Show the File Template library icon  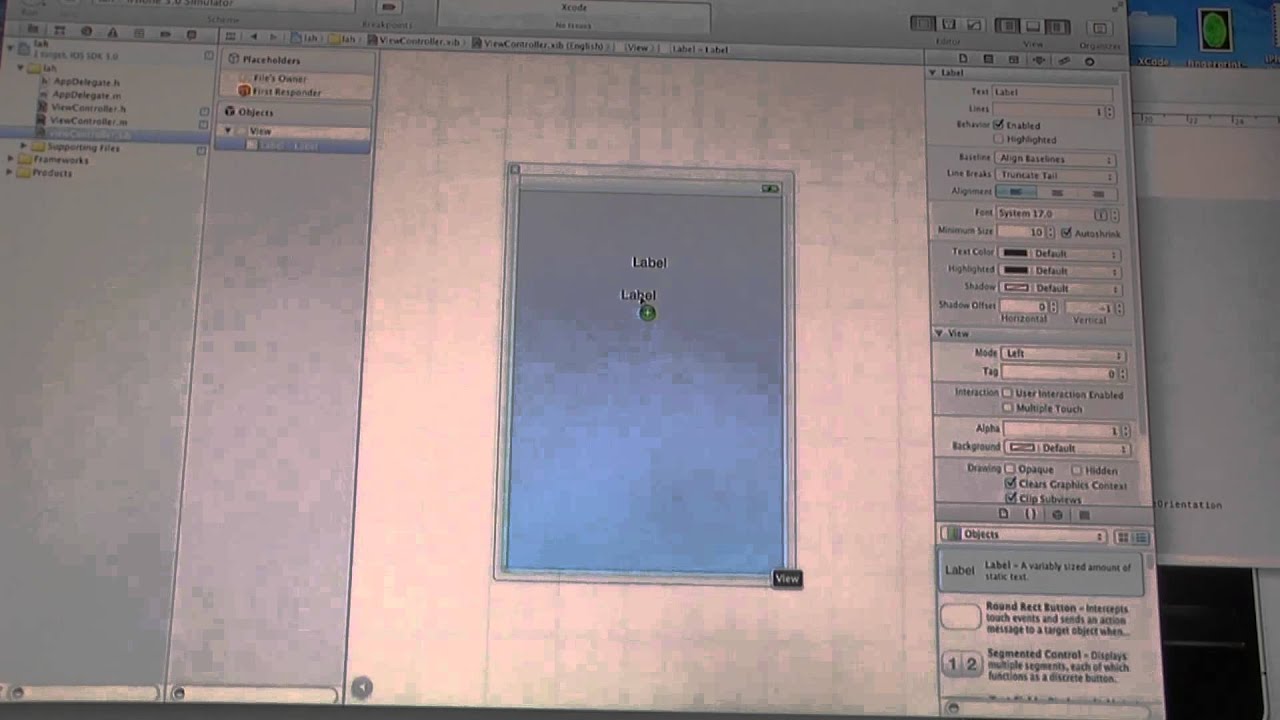click(1005, 513)
